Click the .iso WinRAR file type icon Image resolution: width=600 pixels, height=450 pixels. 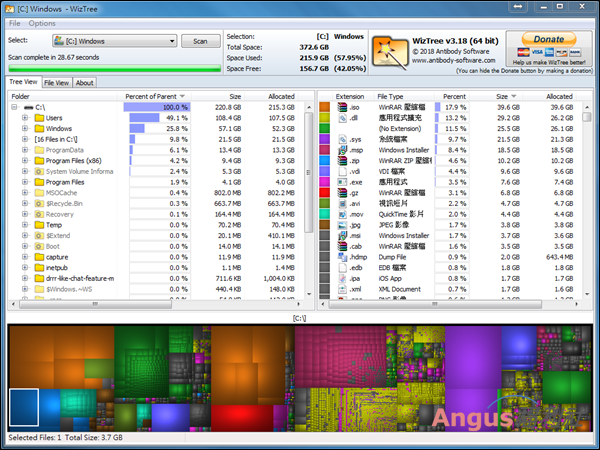(342, 107)
